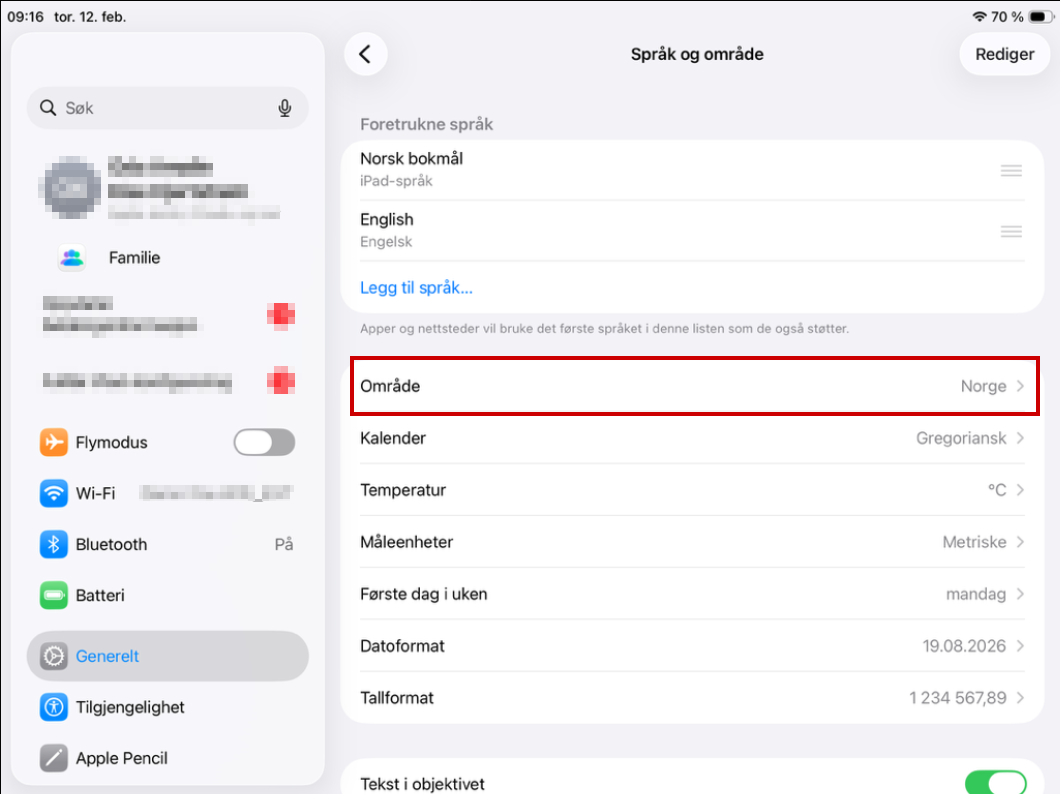Tap reorder handle for Norsk bokmål

tap(1011, 171)
